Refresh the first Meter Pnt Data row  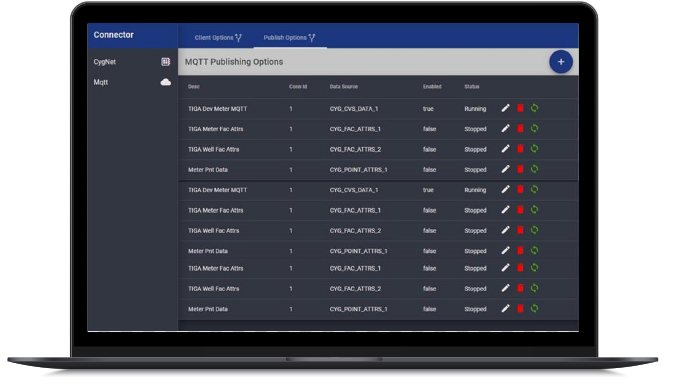[x=534, y=169]
